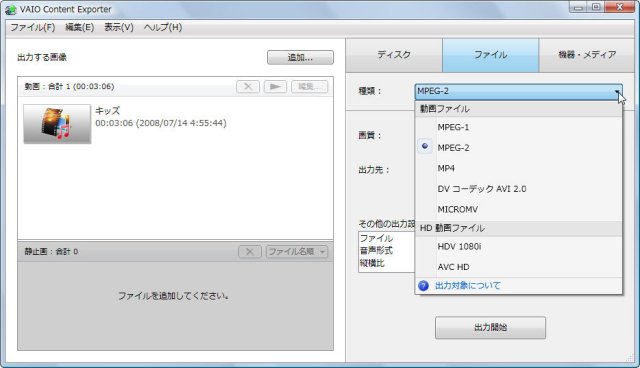Image resolution: width=640 pixels, height=368 pixels.
Task: Switch to the 機器・メディア tab
Action: coord(587,55)
